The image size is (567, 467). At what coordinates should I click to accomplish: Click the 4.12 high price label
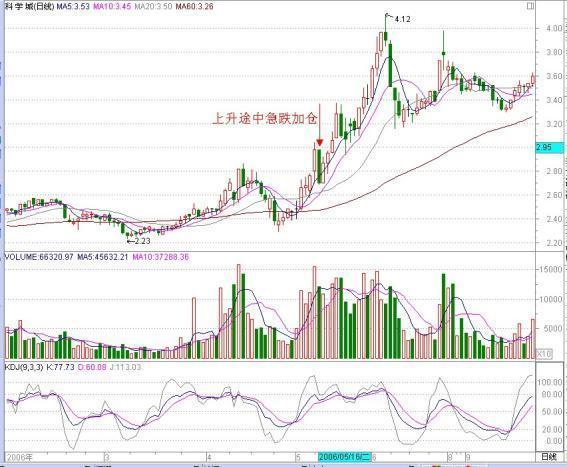(402, 19)
